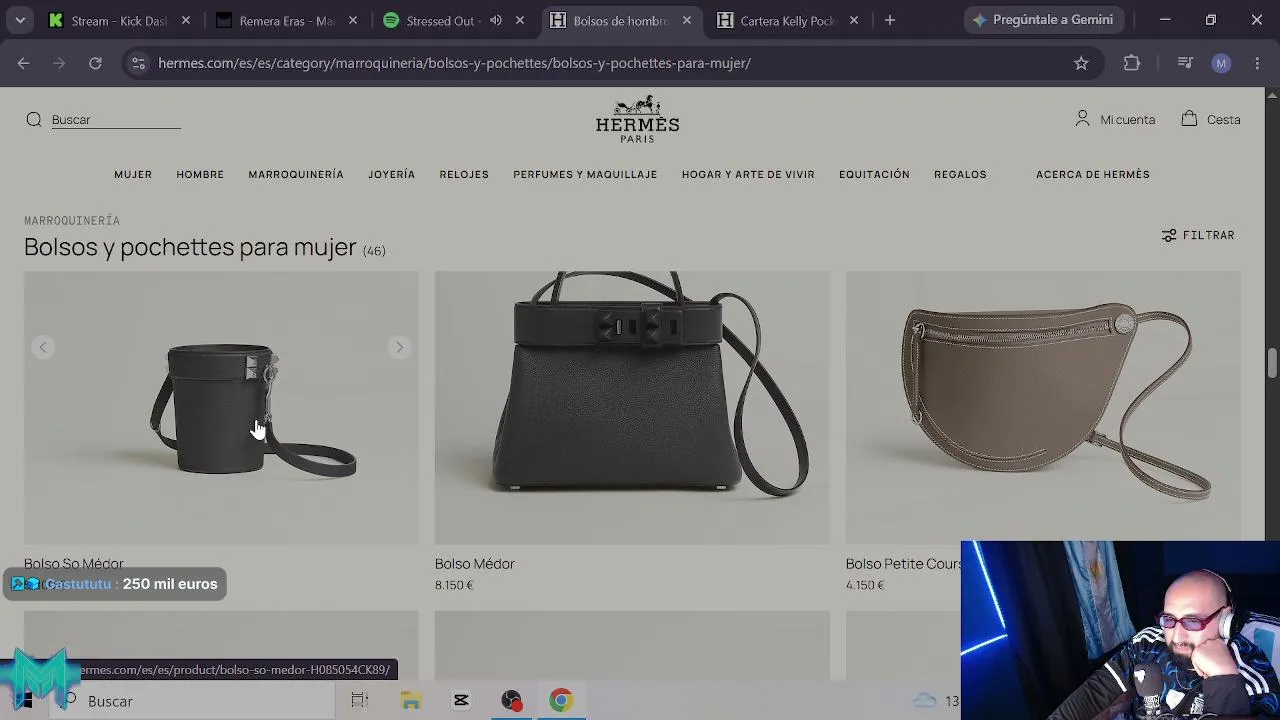This screenshot has width=1280, height=720.
Task: Open the Regalos menu
Action: point(960,174)
